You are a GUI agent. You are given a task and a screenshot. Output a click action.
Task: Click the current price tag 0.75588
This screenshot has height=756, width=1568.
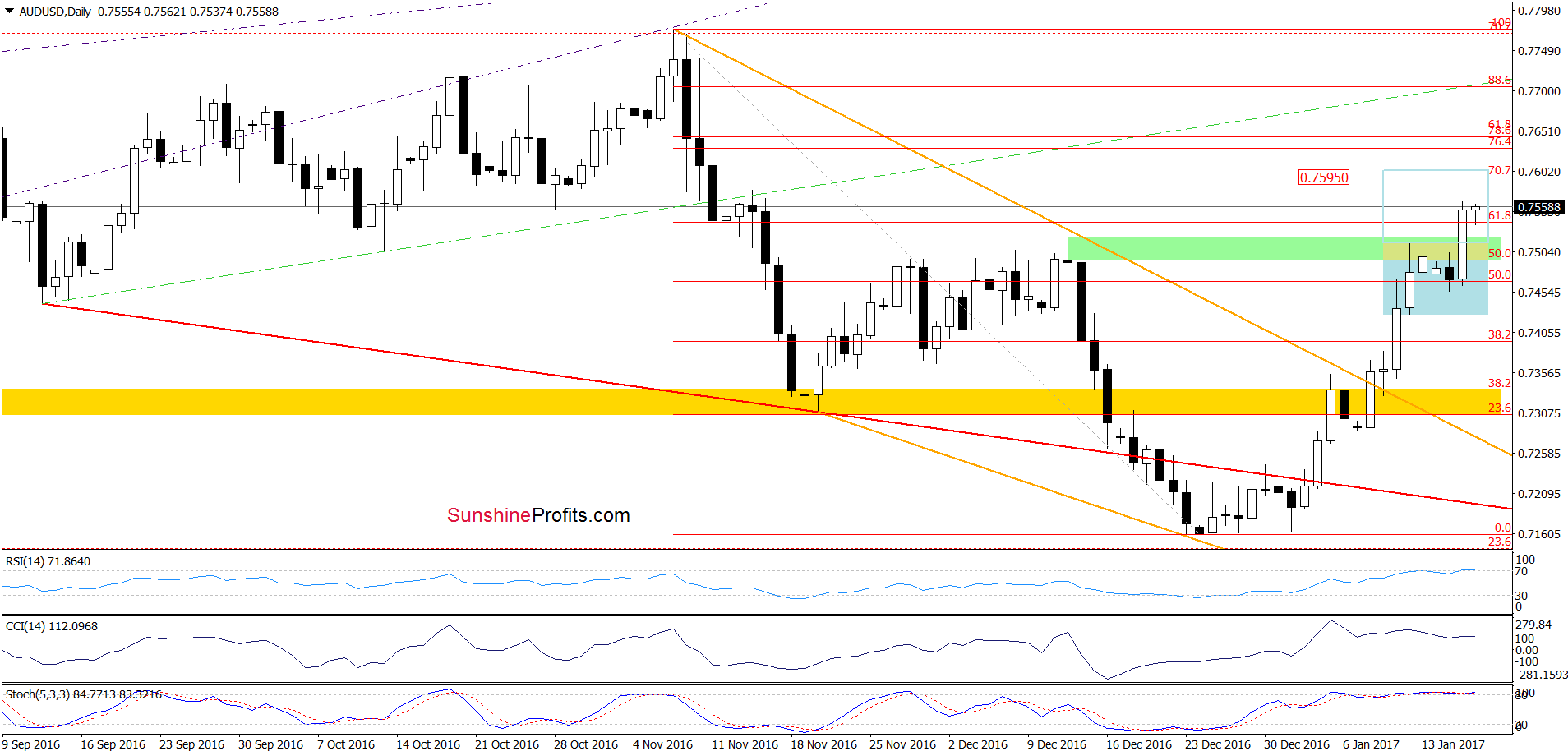(1538, 207)
